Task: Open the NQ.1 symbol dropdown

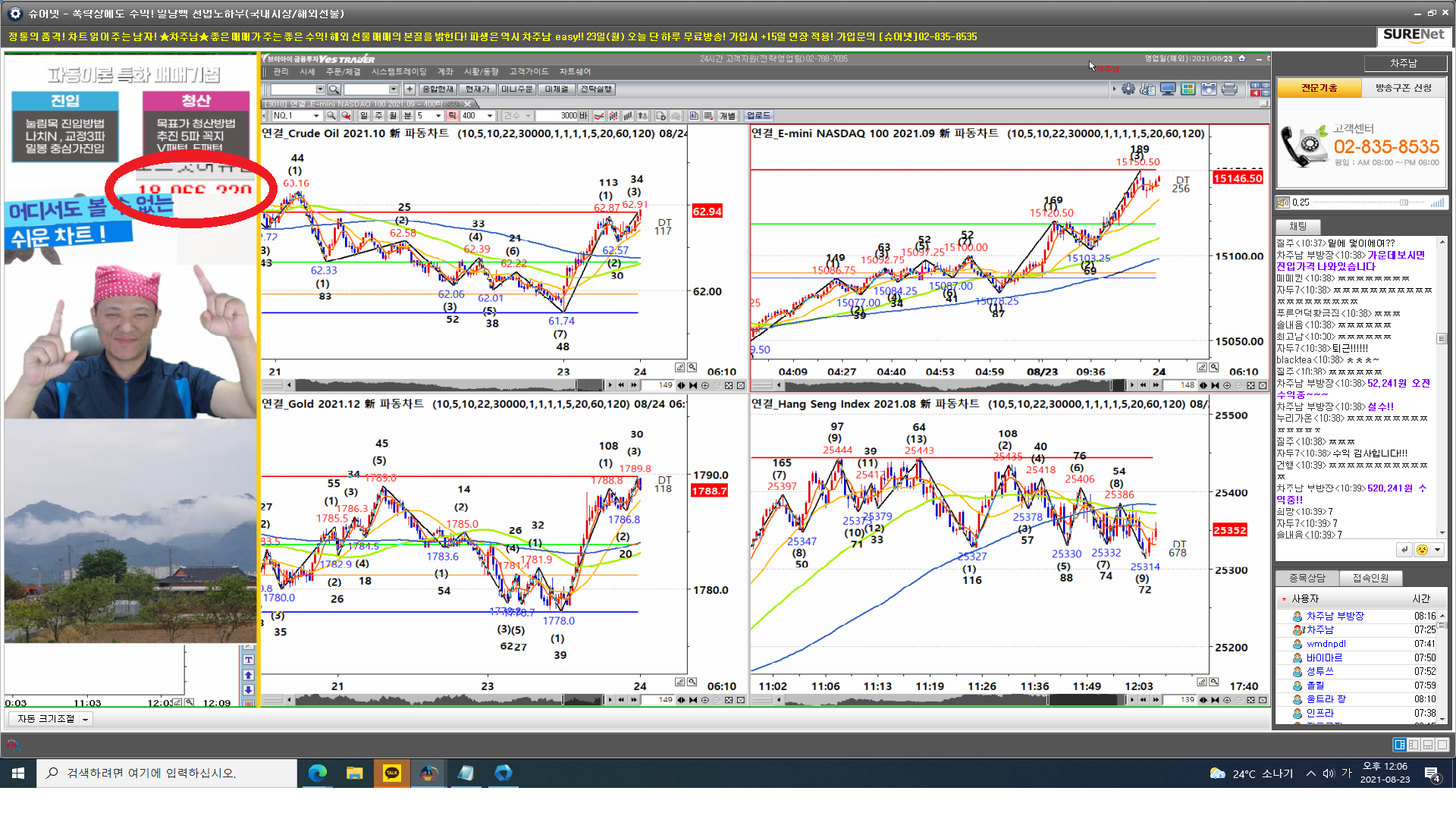Action: (x=316, y=116)
